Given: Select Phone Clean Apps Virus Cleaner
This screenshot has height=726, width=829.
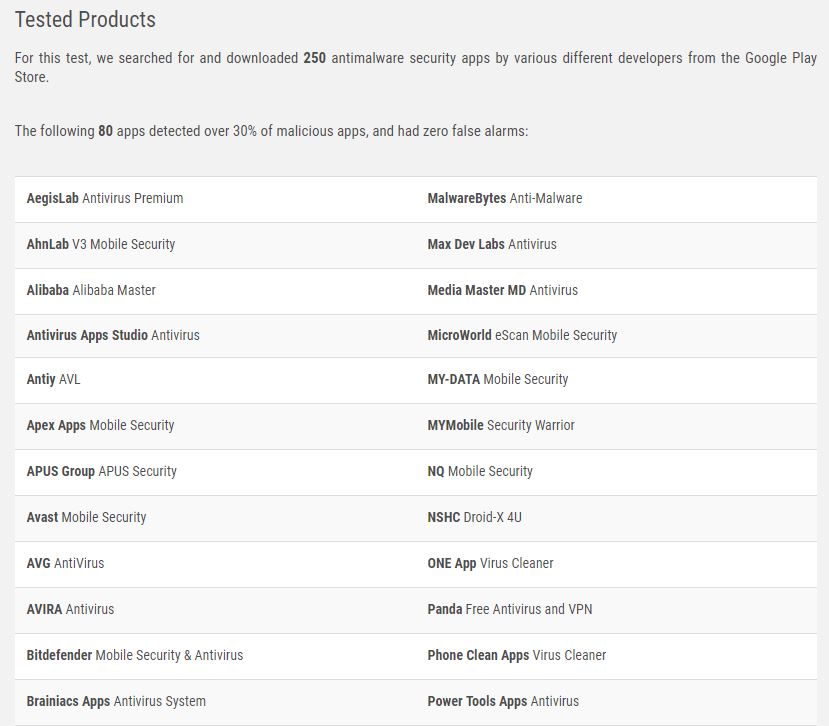Looking at the screenshot, I should [516, 655].
